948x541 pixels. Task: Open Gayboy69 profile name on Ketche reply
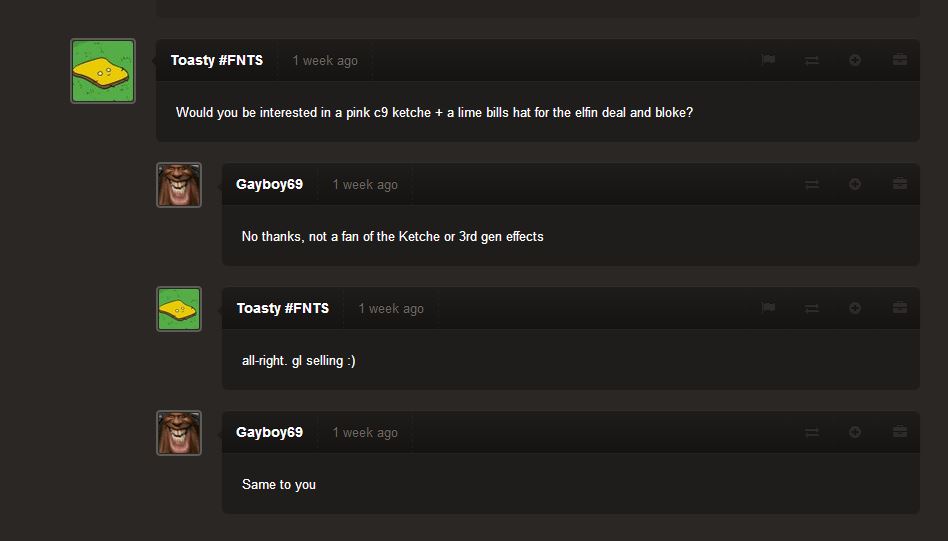coord(269,184)
